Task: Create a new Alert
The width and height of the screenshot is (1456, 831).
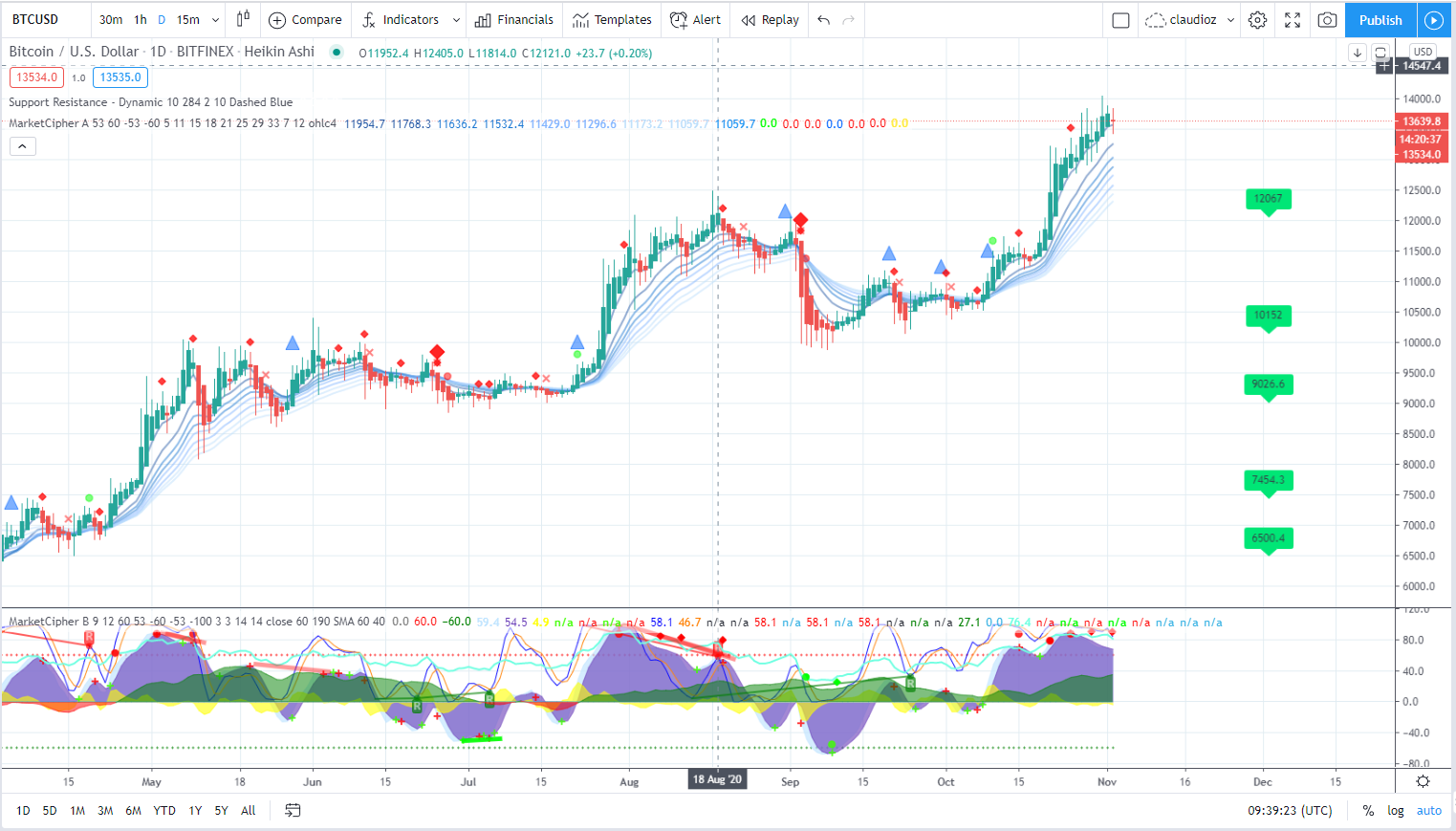Action: pos(696,19)
